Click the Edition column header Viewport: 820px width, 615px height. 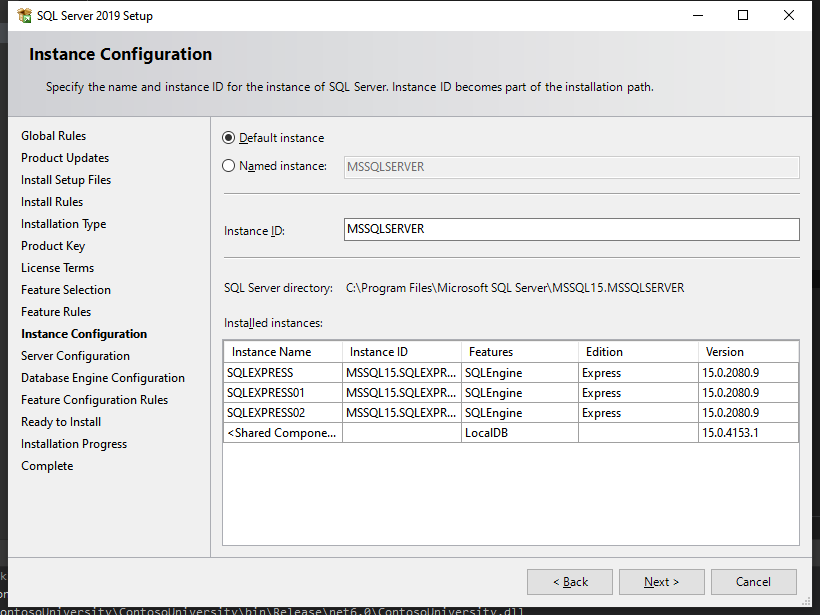click(637, 352)
